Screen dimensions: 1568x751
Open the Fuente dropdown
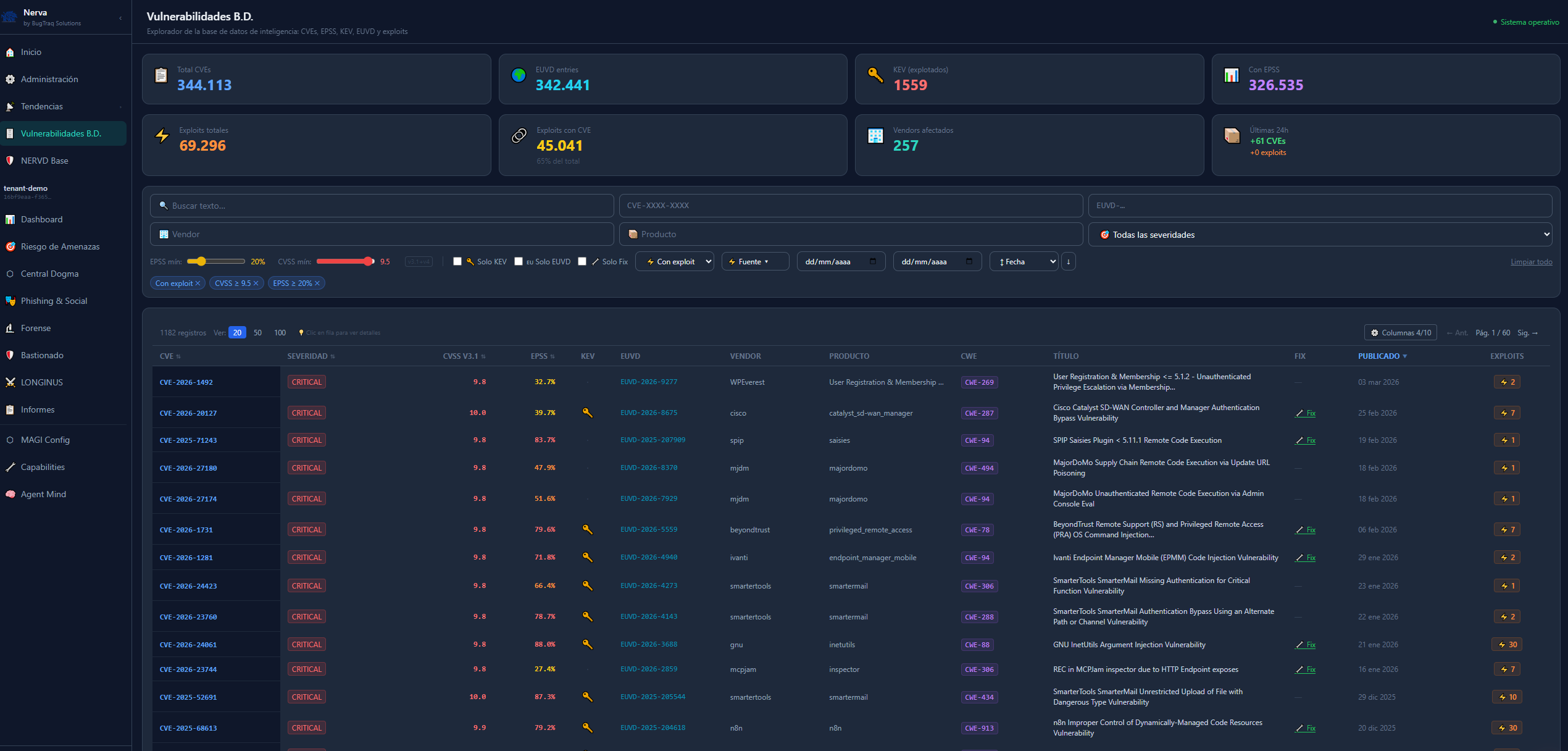[x=755, y=262]
